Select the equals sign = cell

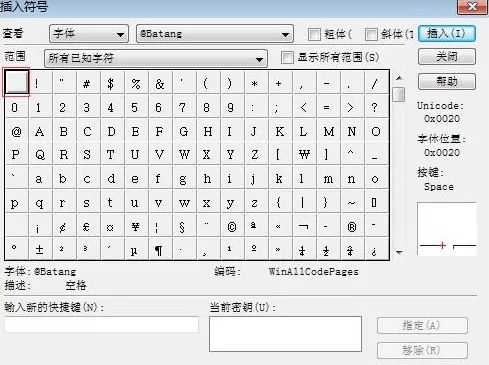point(328,107)
